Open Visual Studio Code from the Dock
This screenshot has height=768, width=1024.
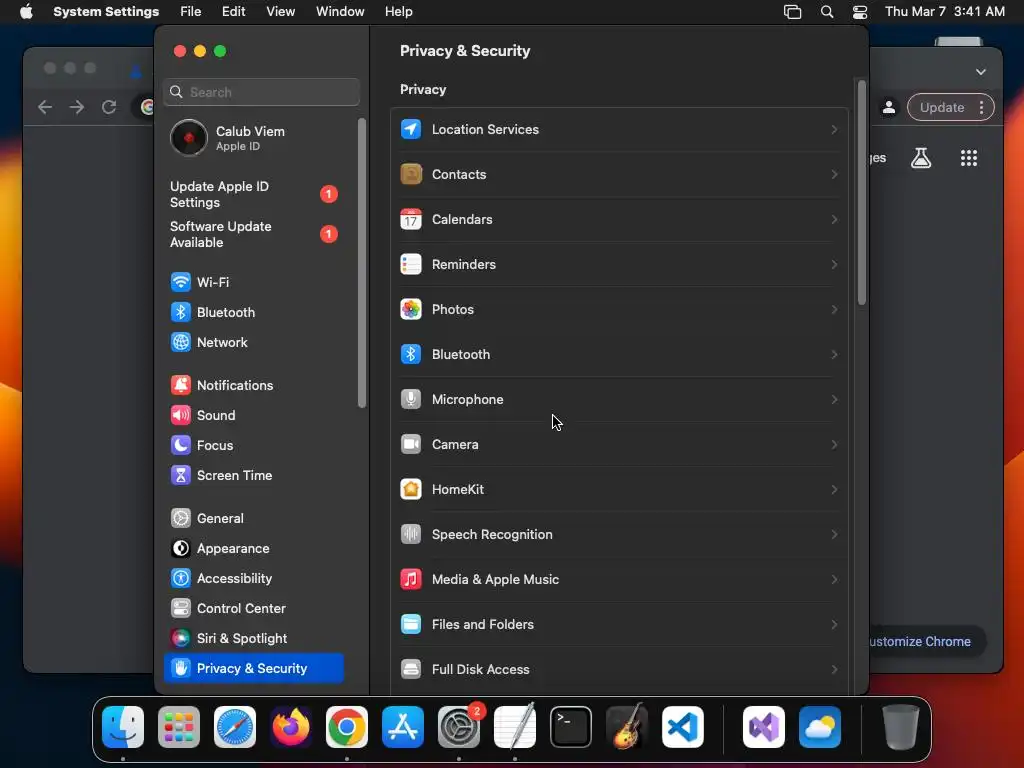point(683,727)
